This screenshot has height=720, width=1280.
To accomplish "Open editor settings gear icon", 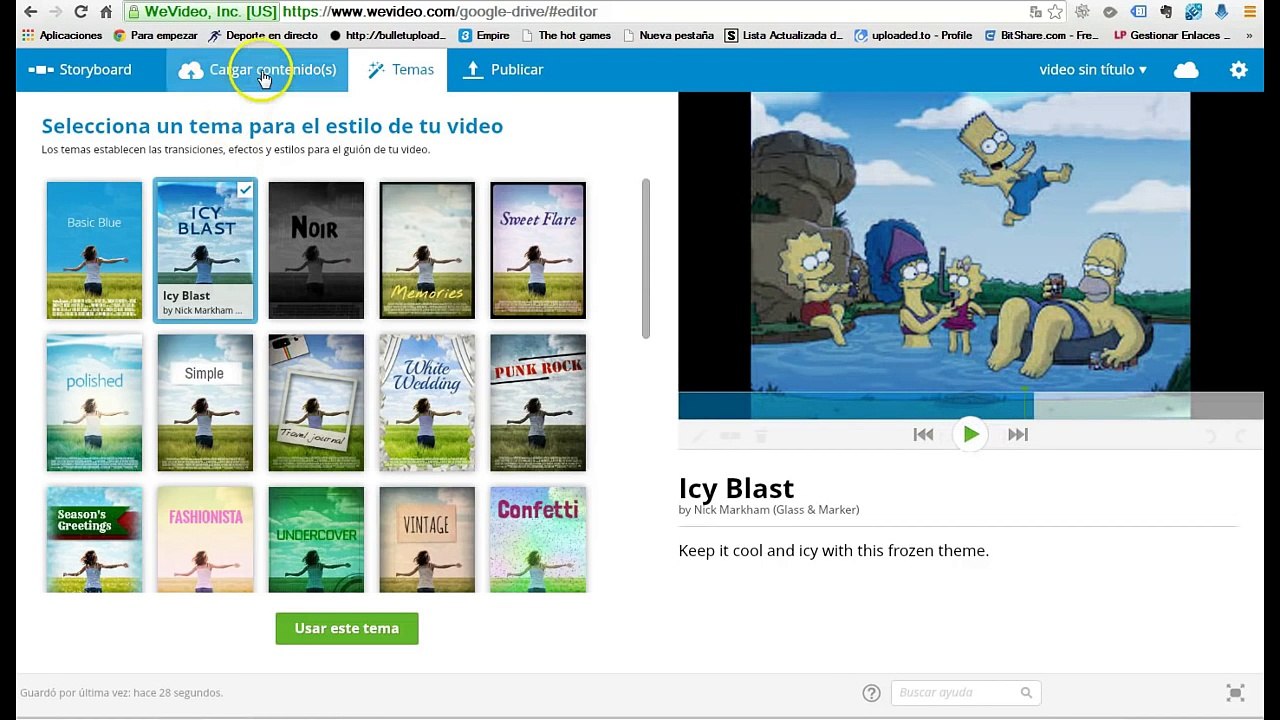I will pos(1239,70).
